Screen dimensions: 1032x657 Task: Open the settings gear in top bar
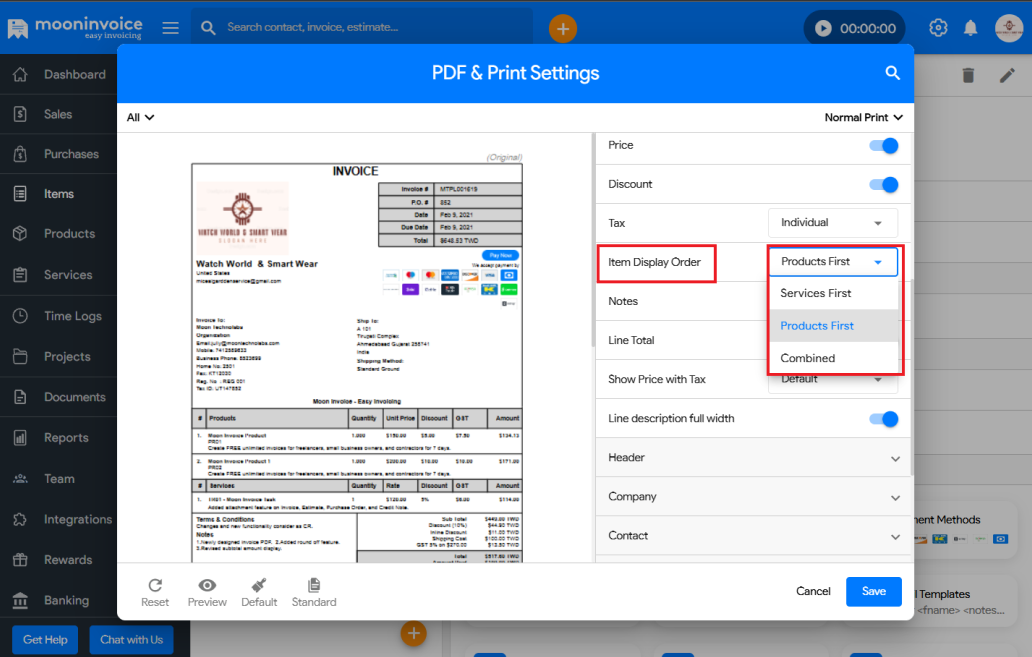938,28
